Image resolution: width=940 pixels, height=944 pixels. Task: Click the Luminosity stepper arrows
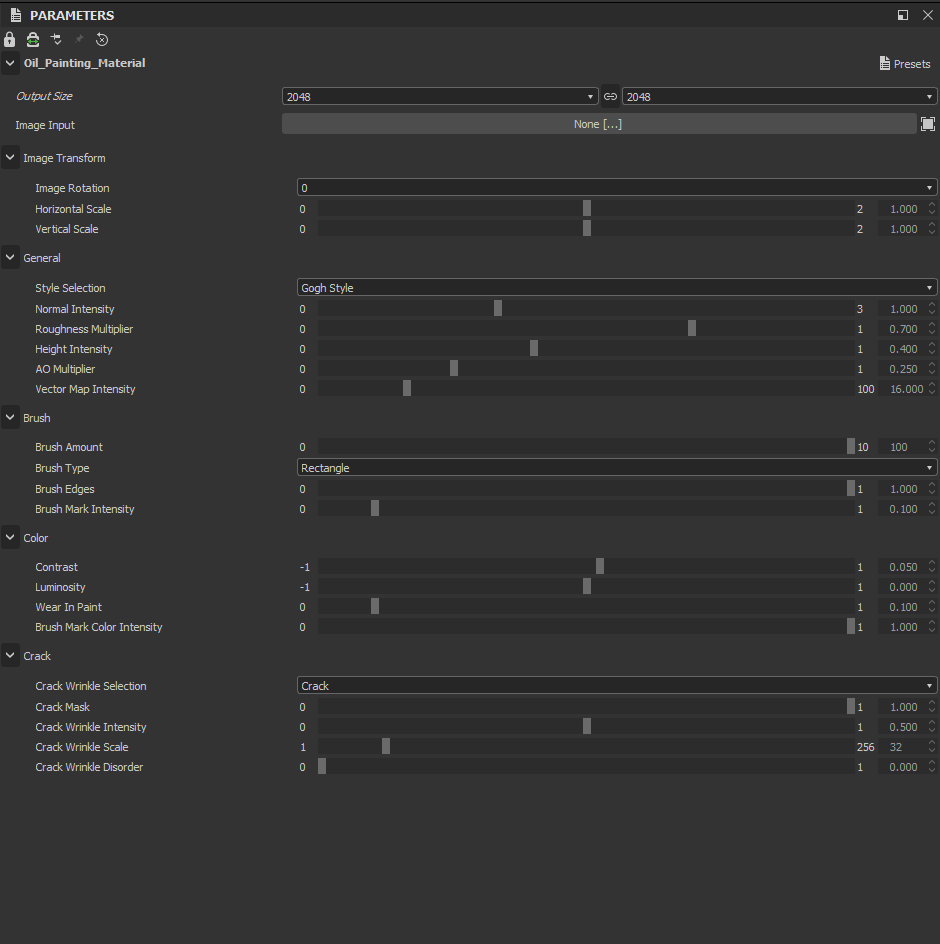point(932,586)
